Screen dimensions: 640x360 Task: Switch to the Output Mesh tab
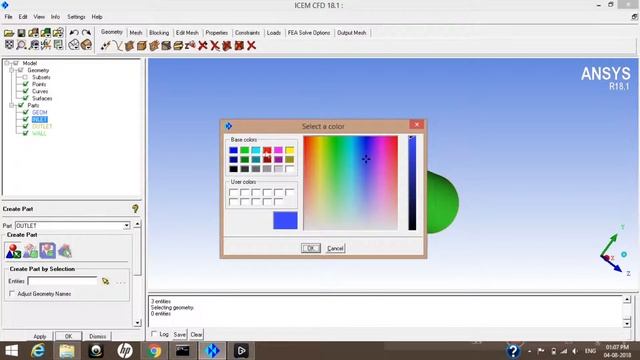(351, 33)
